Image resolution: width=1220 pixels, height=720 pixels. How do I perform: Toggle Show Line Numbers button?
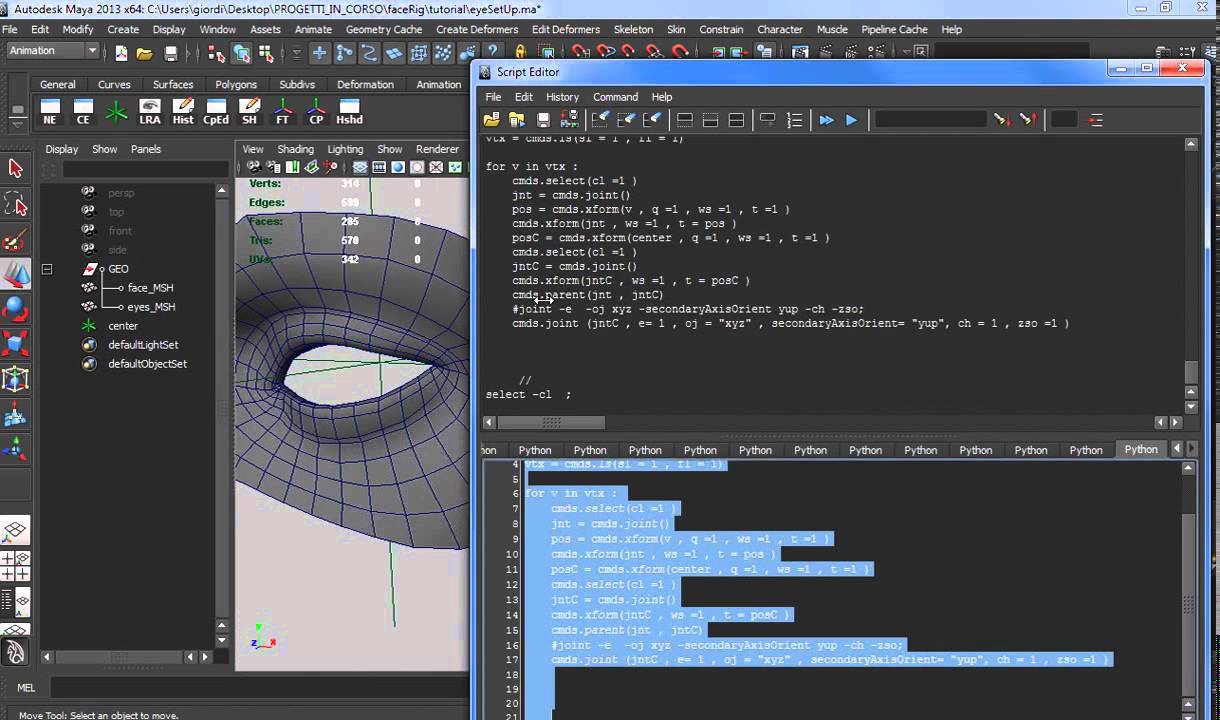tap(794, 120)
